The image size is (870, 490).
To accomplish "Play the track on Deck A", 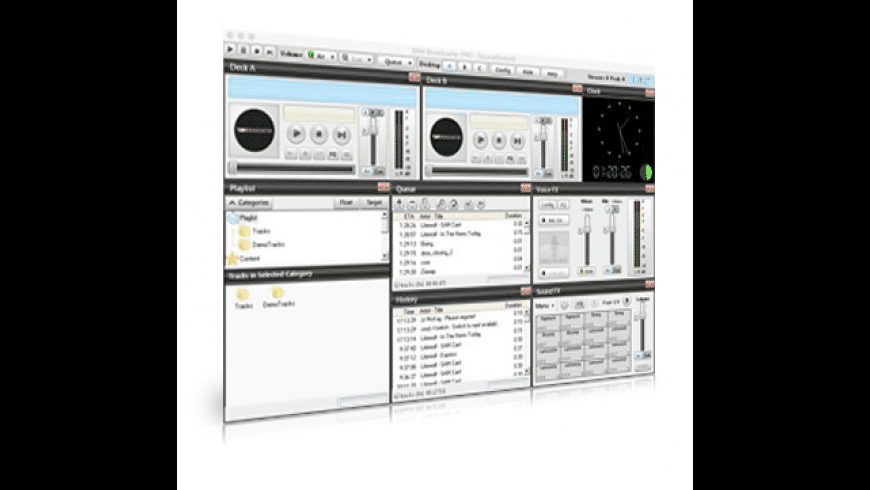I will 296,134.
